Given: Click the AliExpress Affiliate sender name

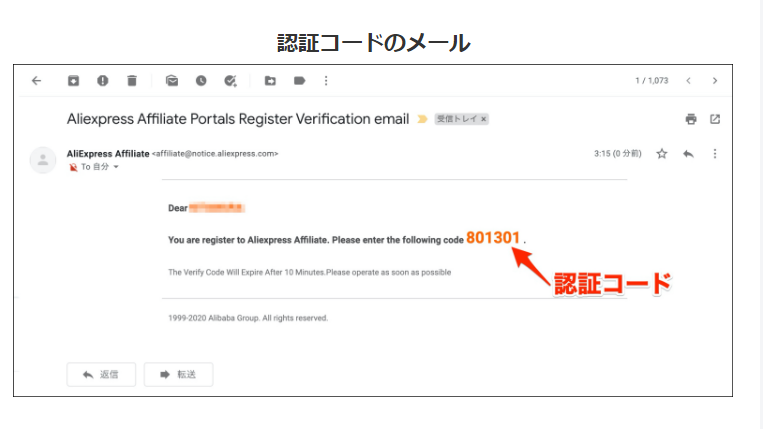Looking at the screenshot, I should [x=108, y=154].
